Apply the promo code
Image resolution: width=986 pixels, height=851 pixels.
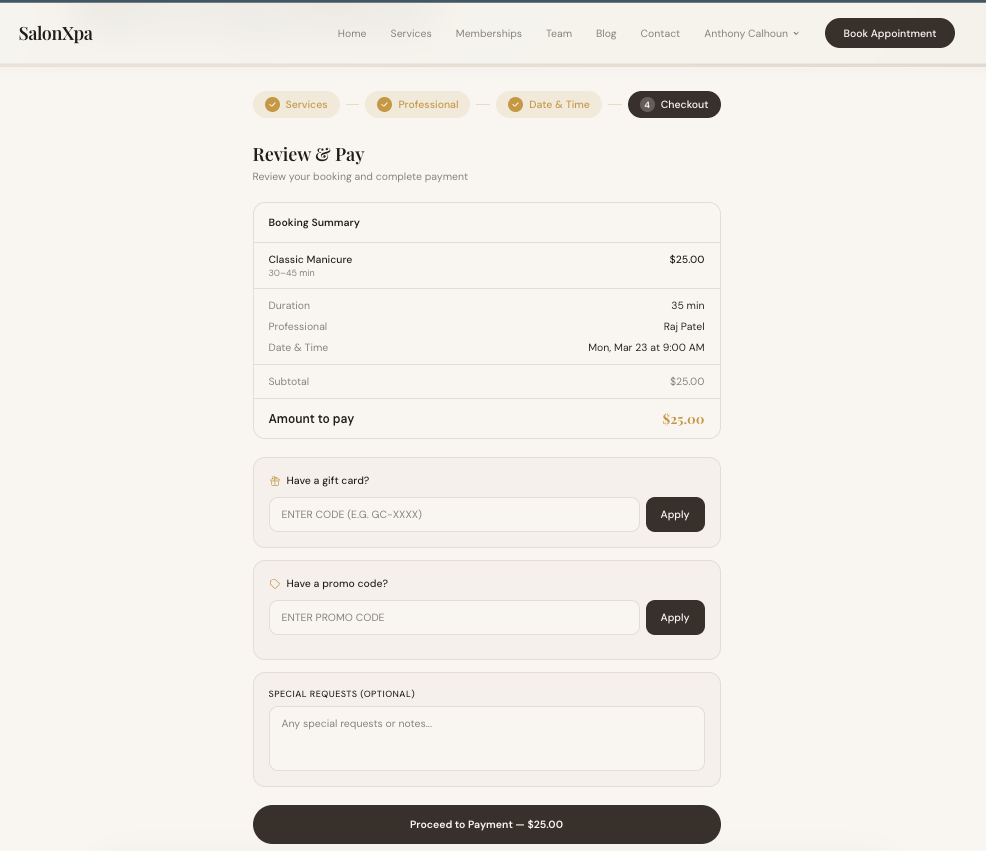coord(675,617)
